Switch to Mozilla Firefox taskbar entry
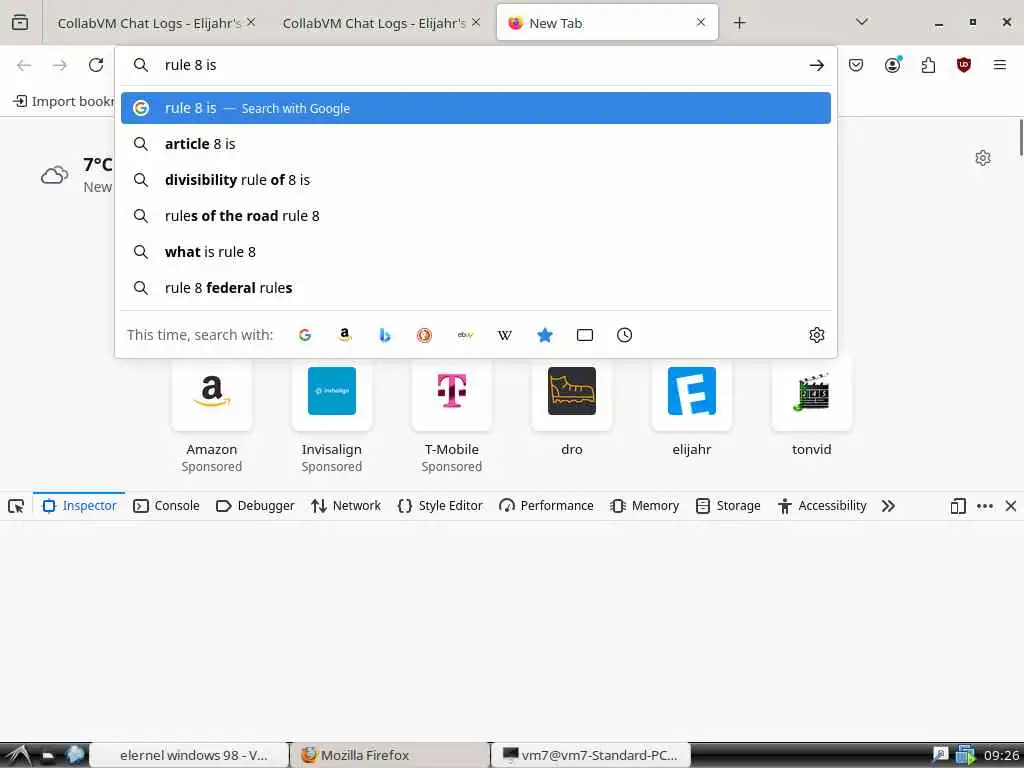The image size is (1024, 768). point(390,755)
